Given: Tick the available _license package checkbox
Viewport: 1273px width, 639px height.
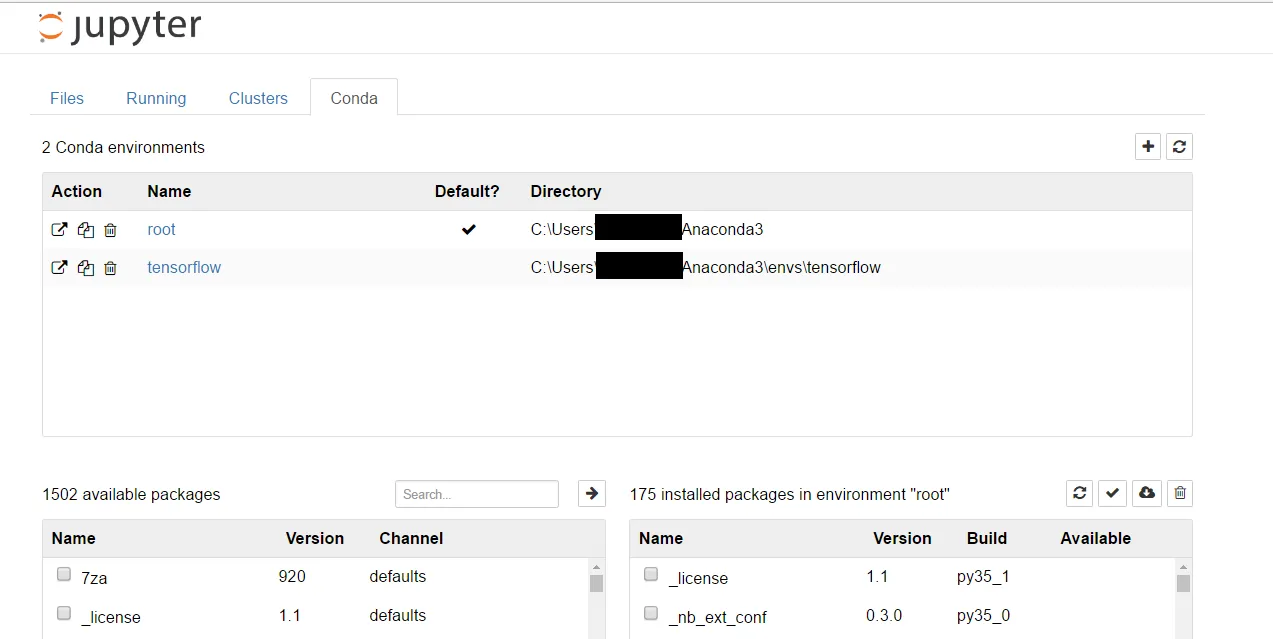Looking at the screenshot, I should [x=64, y=613].
